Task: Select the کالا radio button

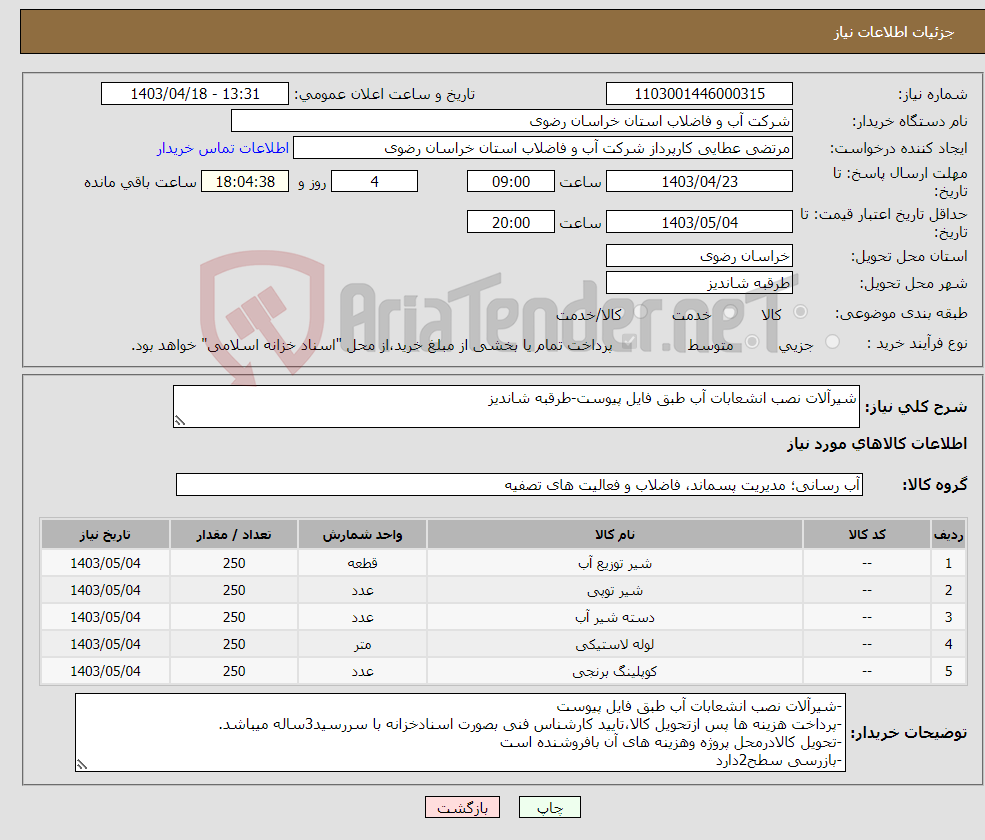Action: tap(800, 312)
